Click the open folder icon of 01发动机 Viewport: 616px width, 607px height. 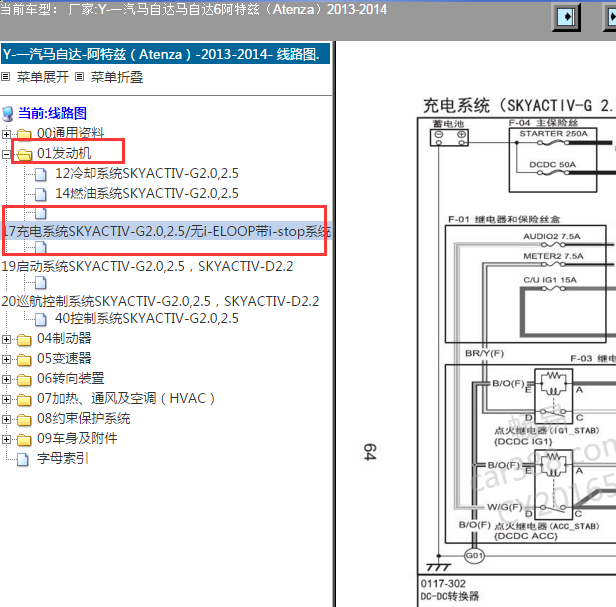(24, 154)
